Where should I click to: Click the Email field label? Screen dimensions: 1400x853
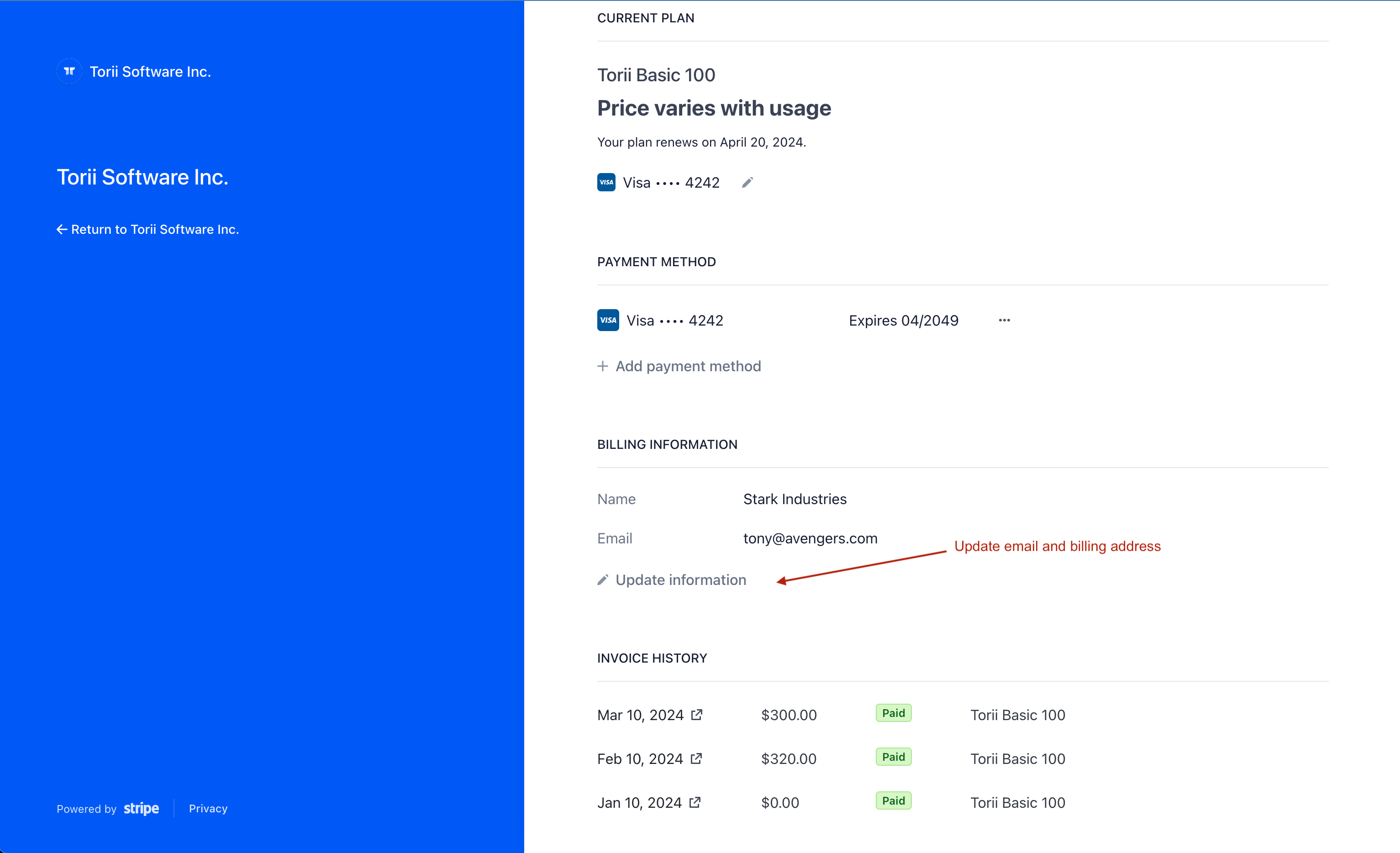tap(614, 538)
